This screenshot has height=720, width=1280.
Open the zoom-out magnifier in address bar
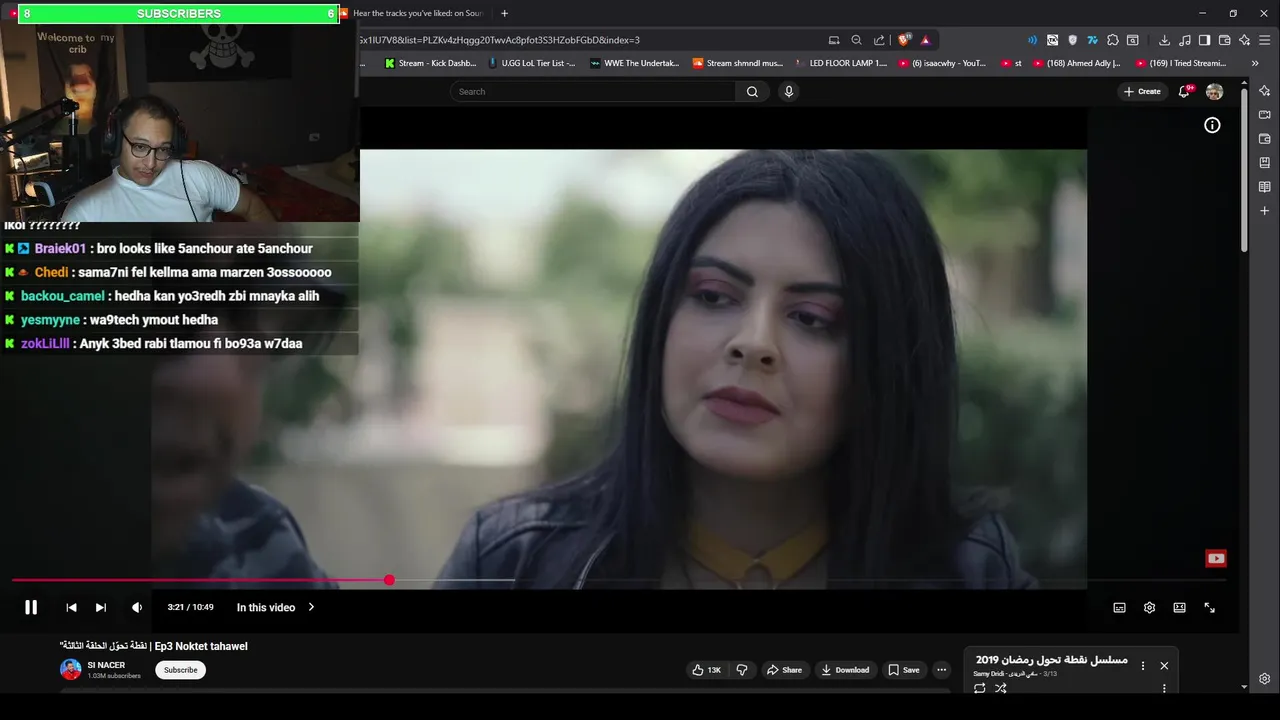(856, 40)
